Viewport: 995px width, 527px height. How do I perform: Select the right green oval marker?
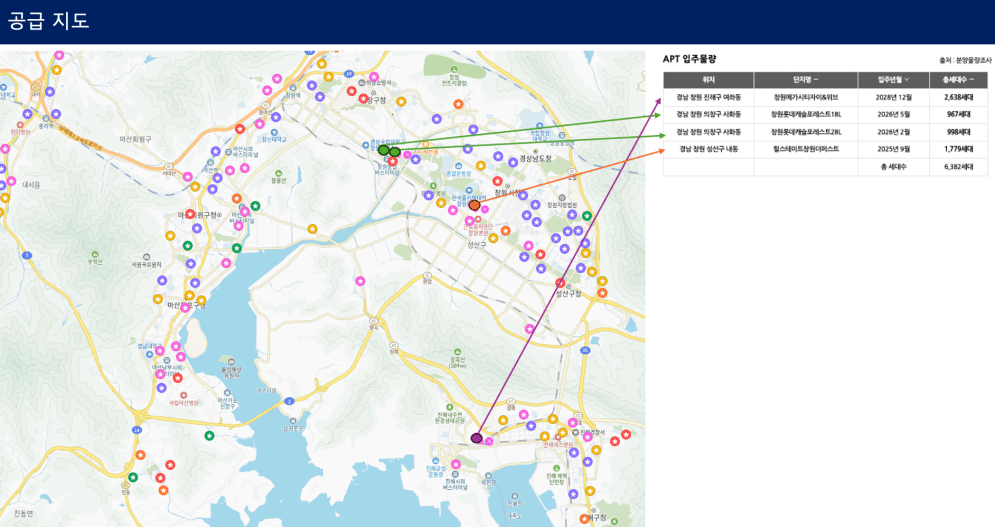(x=395, y=152)
